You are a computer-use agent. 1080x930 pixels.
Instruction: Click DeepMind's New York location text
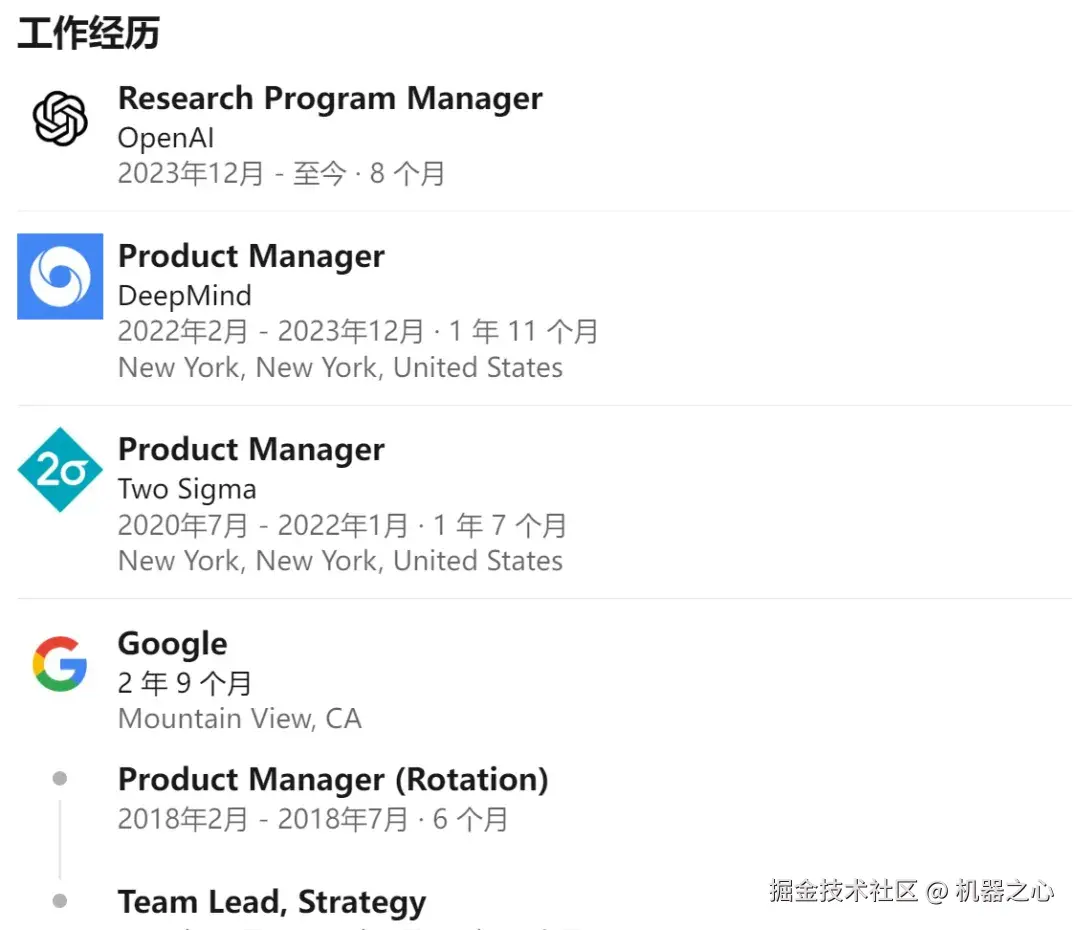point(340,367)
